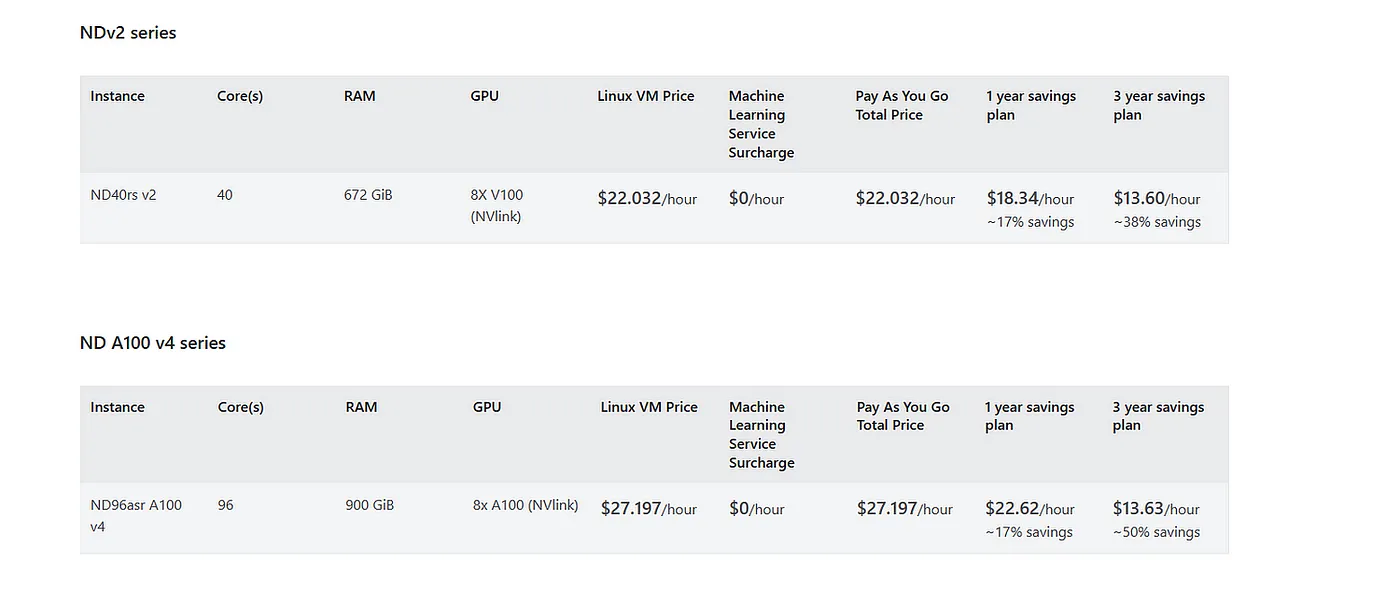
Task: Click the $22.032/hour Linux VM price
Action: click(647, 198)
